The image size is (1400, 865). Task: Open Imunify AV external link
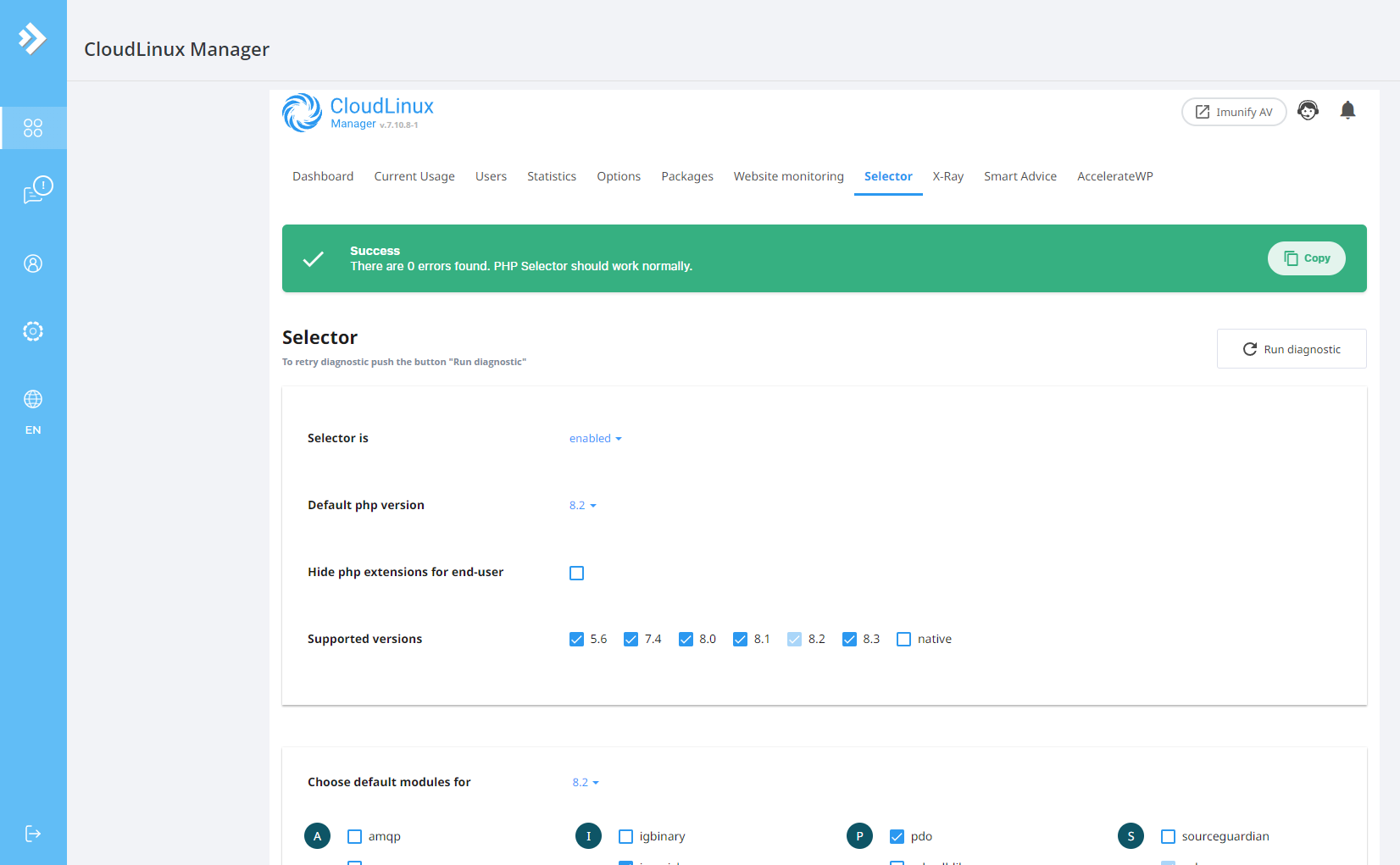(x=1234, y=112)
